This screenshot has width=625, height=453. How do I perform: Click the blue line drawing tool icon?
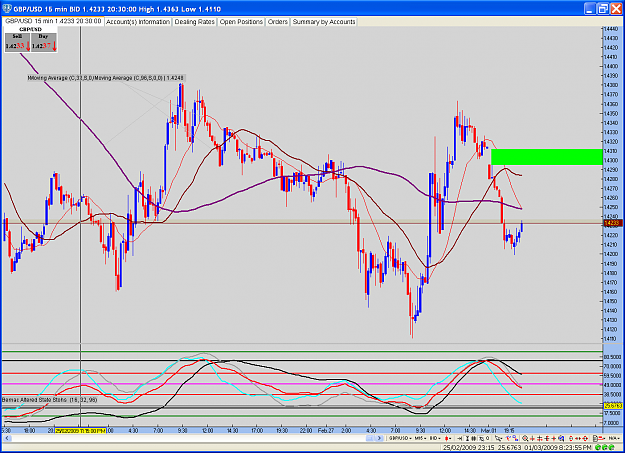(x=515, y=438)
